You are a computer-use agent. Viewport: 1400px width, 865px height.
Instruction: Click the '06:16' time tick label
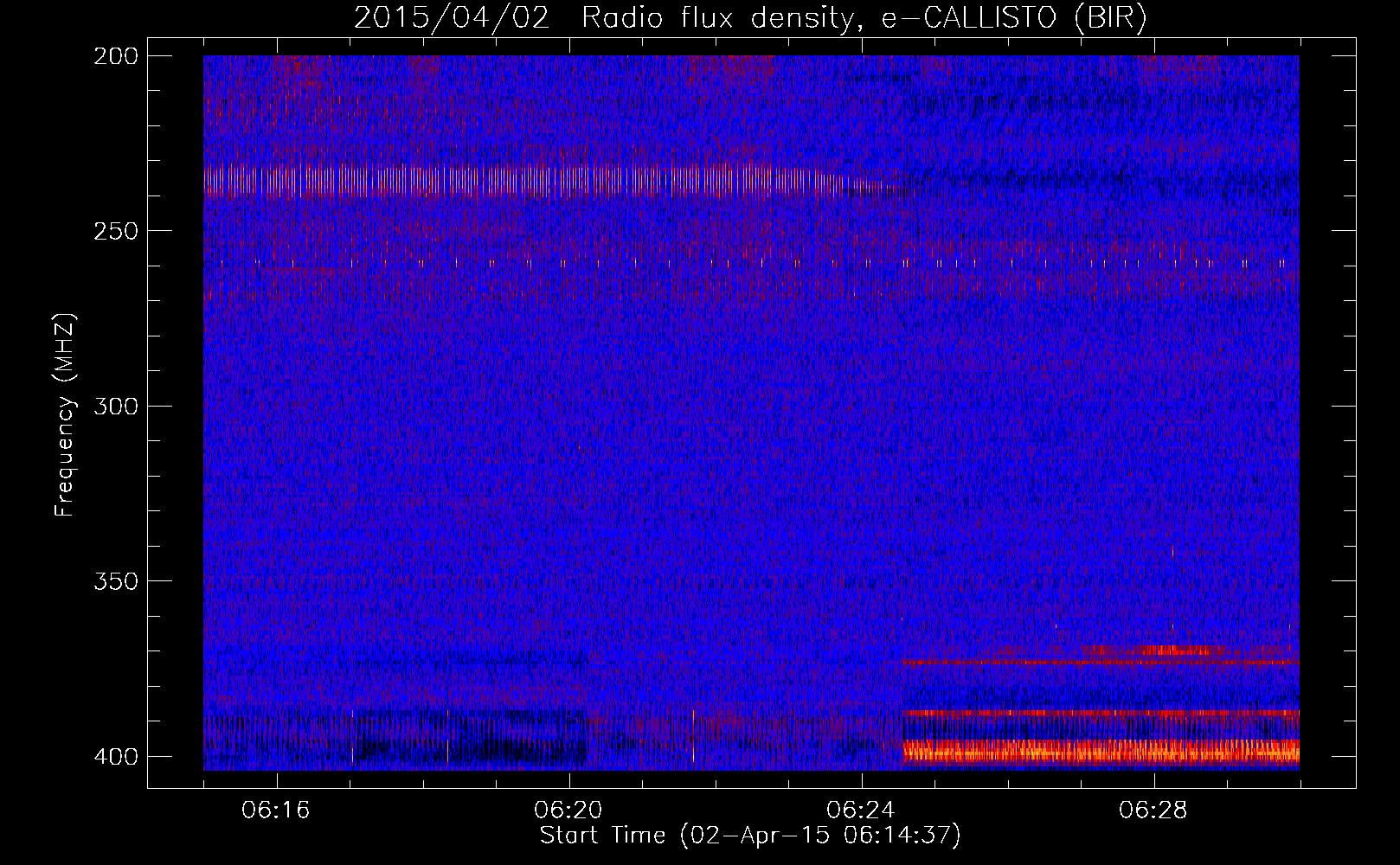[x=276, y=811]
